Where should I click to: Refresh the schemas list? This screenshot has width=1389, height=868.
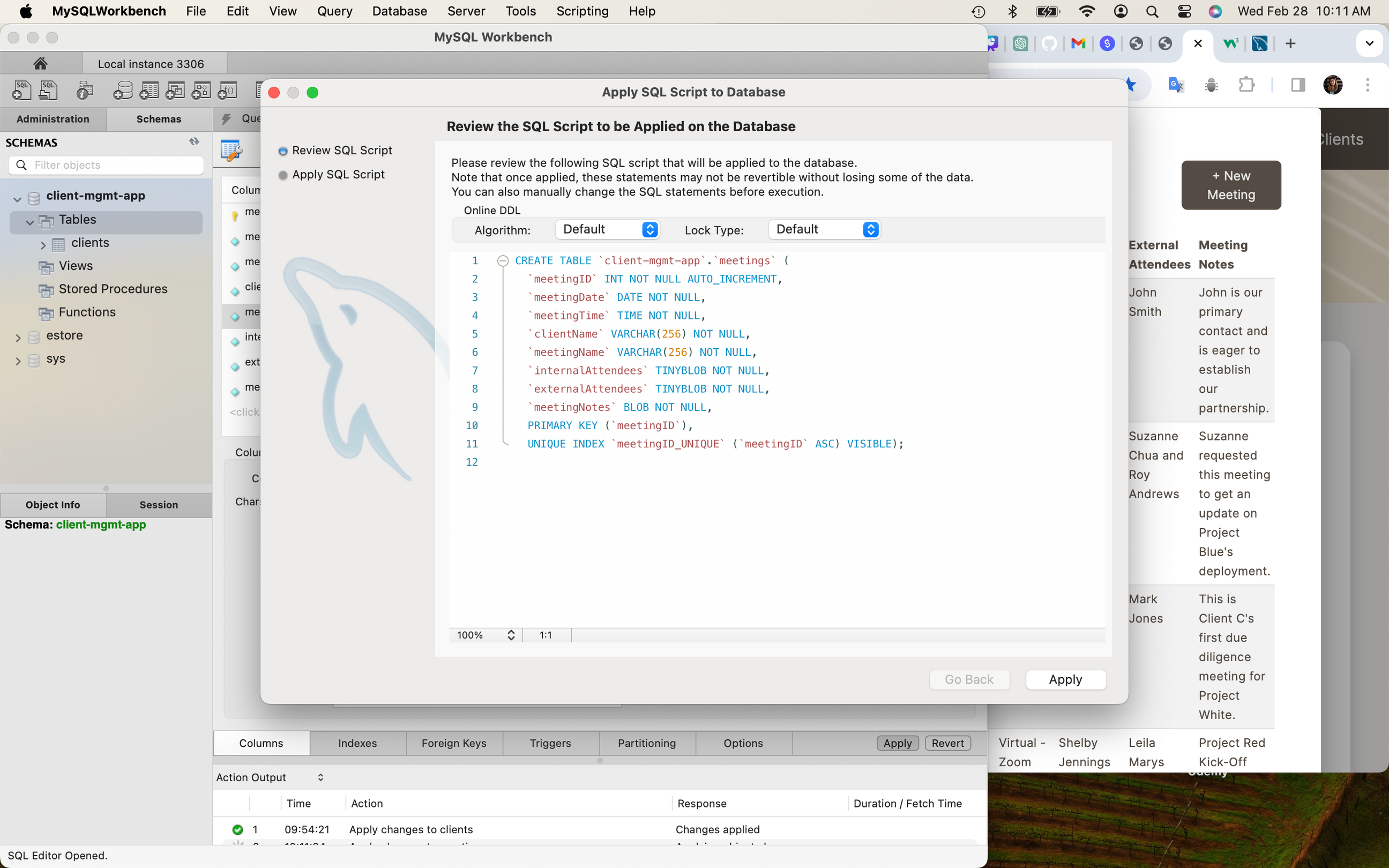pyautogui.click(x=194, y=141)
